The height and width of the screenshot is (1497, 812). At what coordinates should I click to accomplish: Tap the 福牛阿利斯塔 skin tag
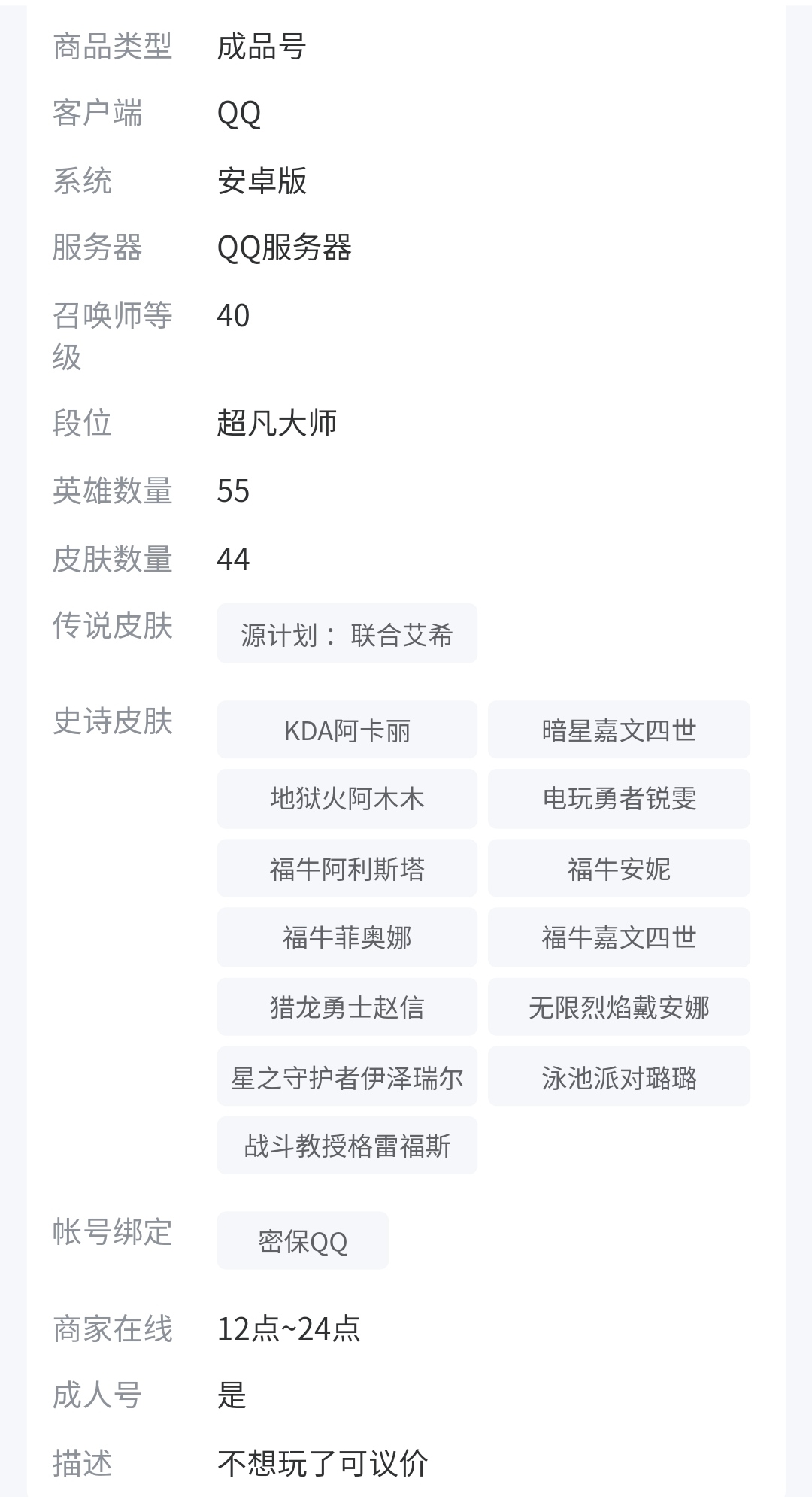coord(347,869)
